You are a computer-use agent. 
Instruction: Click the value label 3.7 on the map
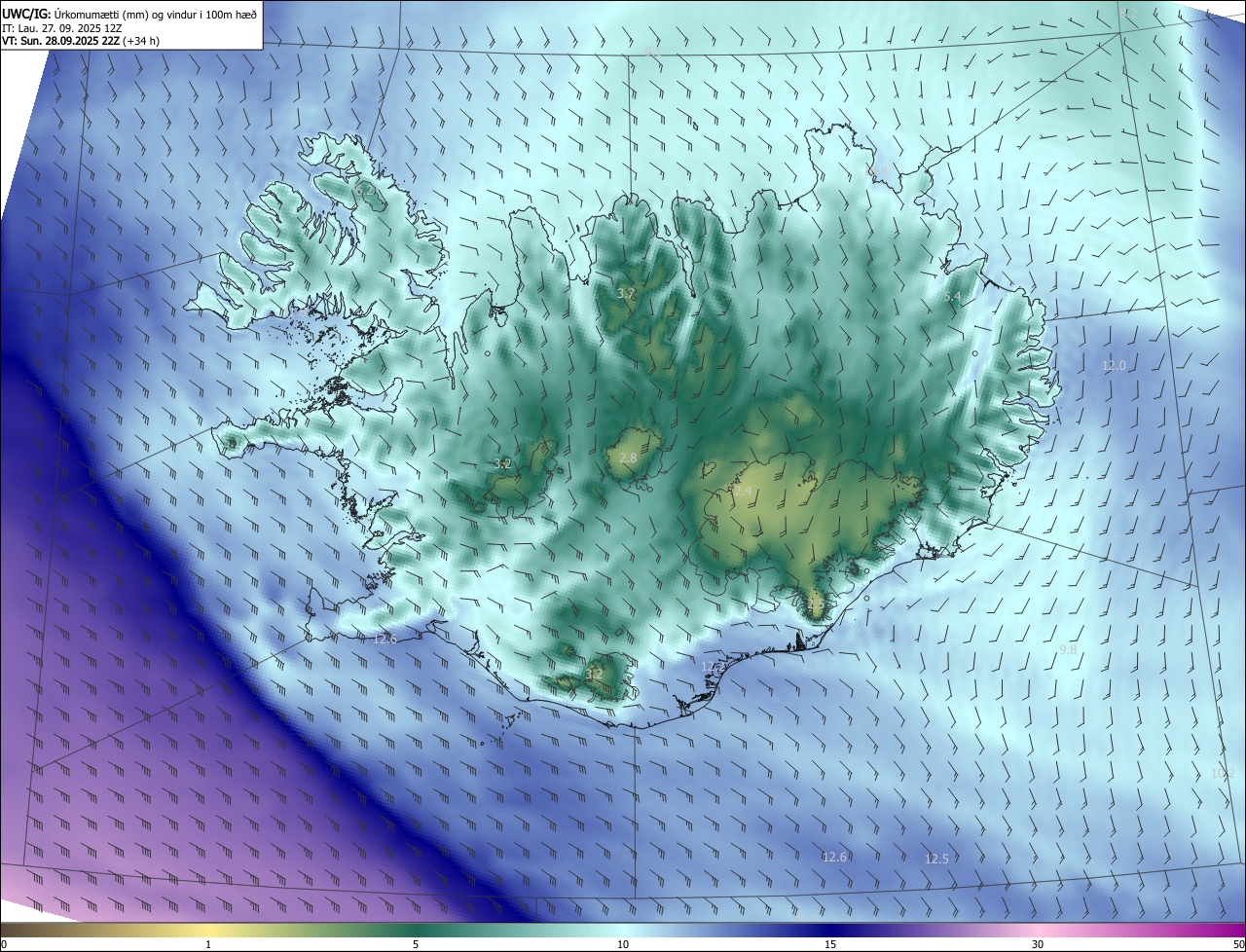point(626,293)
